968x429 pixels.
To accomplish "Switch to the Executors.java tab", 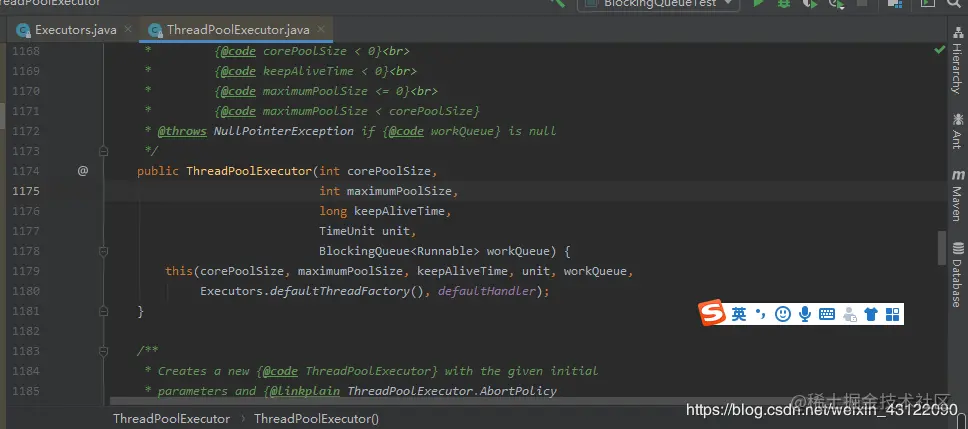I will pyautogui.click(x=68, y=30).
